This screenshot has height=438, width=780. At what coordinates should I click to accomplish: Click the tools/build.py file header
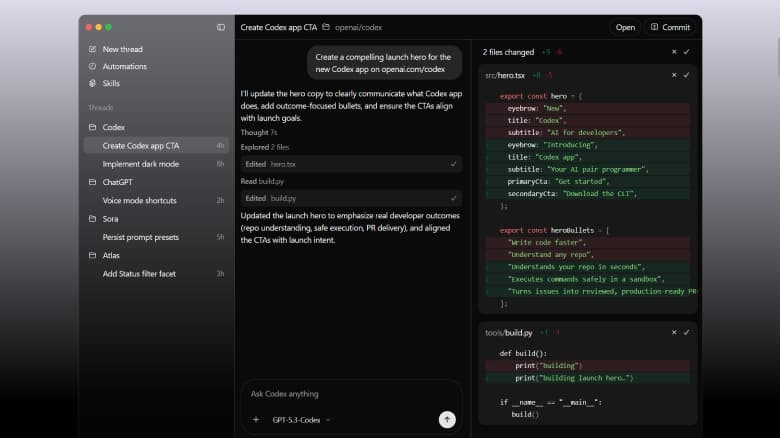coord(509,332)
